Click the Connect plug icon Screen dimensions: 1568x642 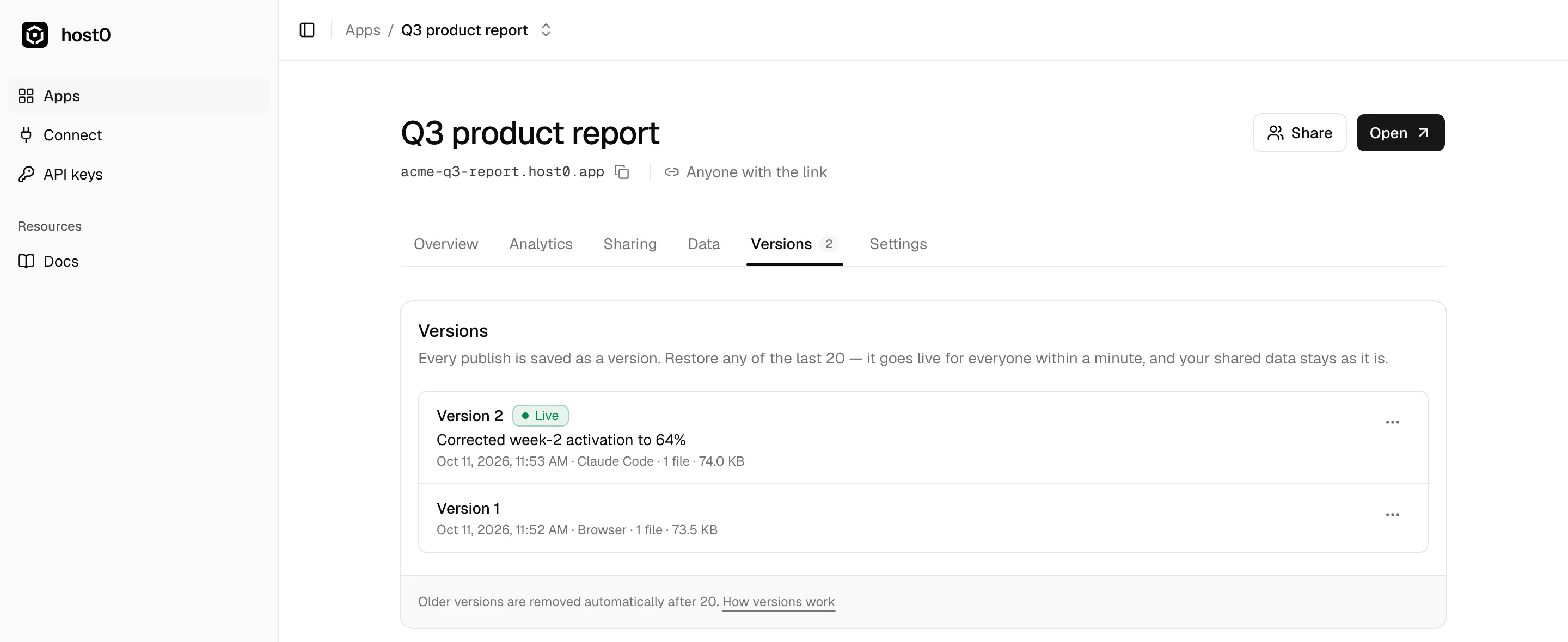(x=26, y=134)
